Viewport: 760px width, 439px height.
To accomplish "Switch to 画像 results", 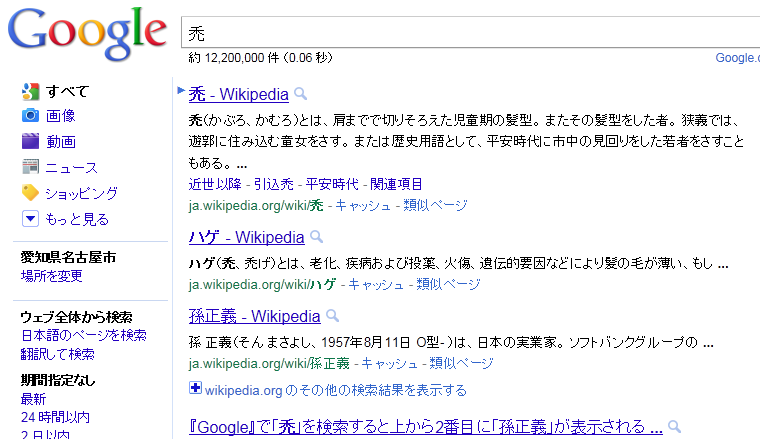I will click(61, 116).
